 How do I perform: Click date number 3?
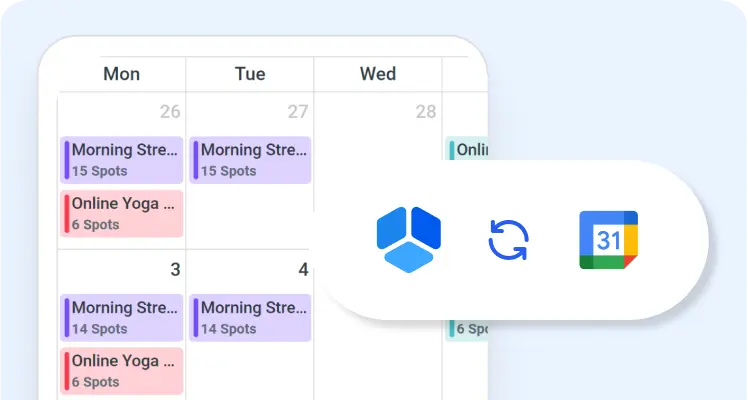(x=176, y=270)
